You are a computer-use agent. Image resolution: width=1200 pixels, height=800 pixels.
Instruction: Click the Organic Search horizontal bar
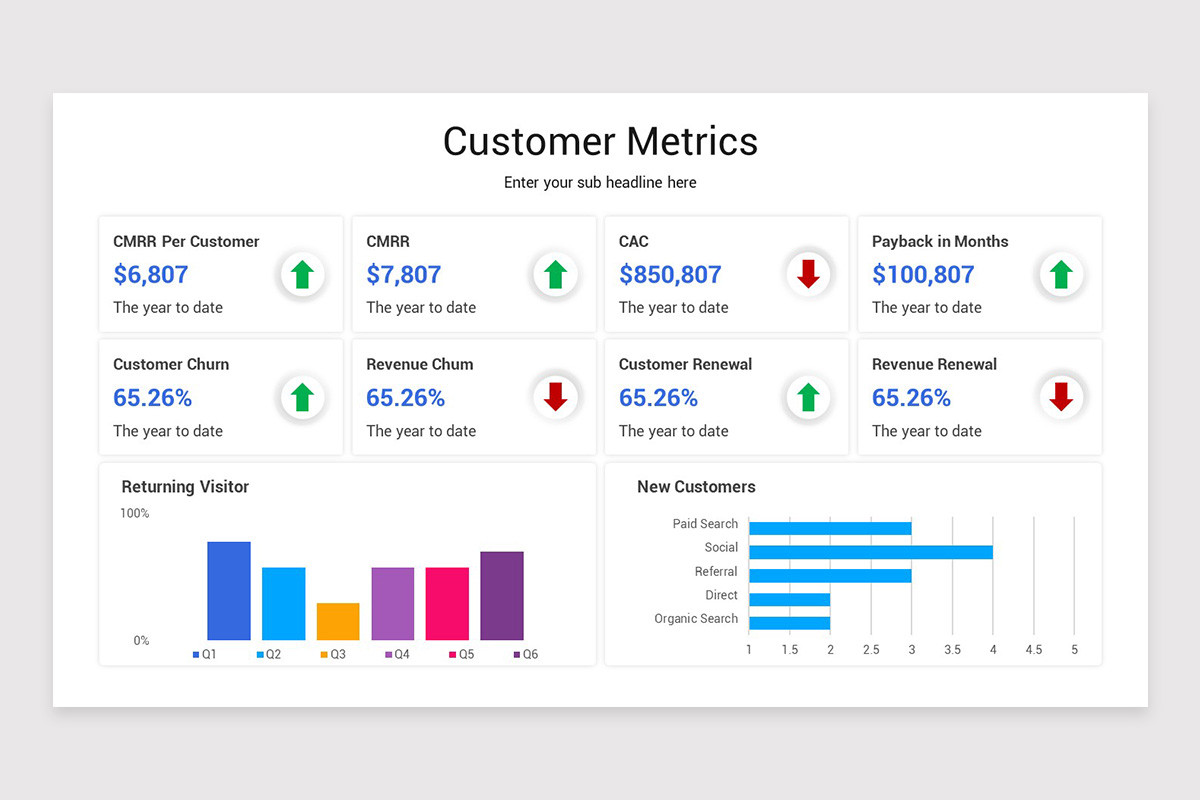790,623
